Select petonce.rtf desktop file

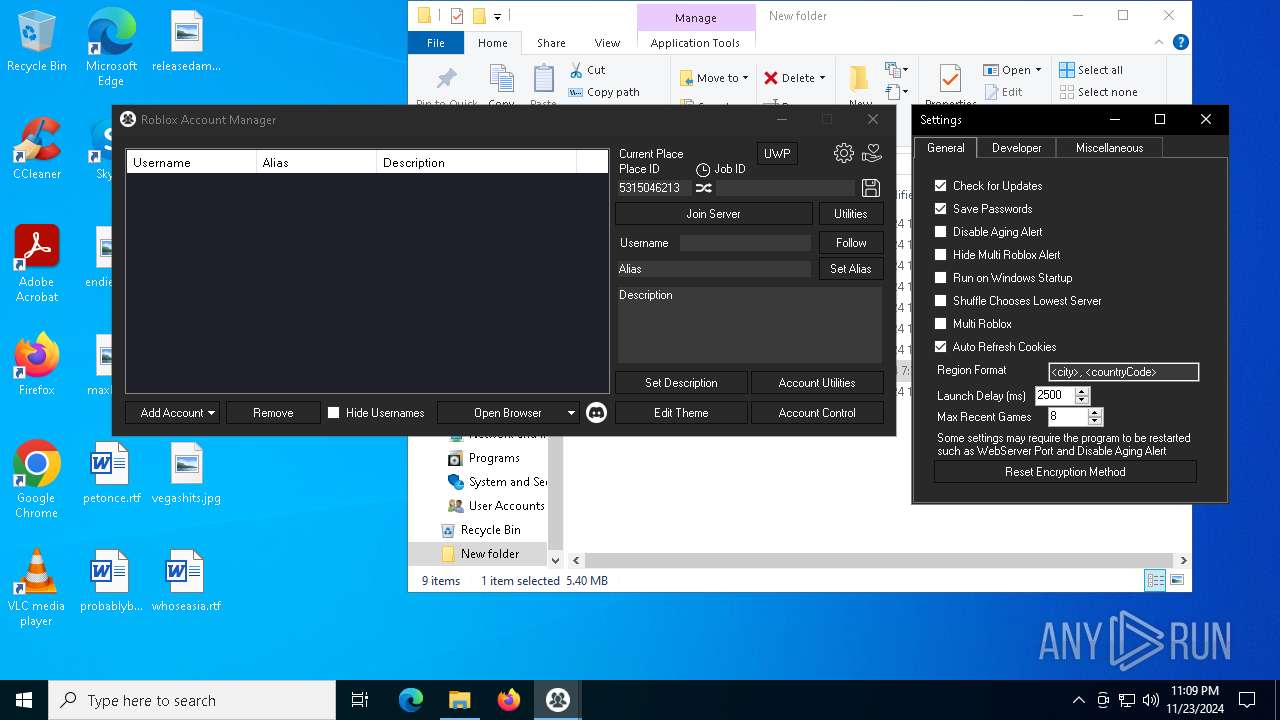[111, 474]
